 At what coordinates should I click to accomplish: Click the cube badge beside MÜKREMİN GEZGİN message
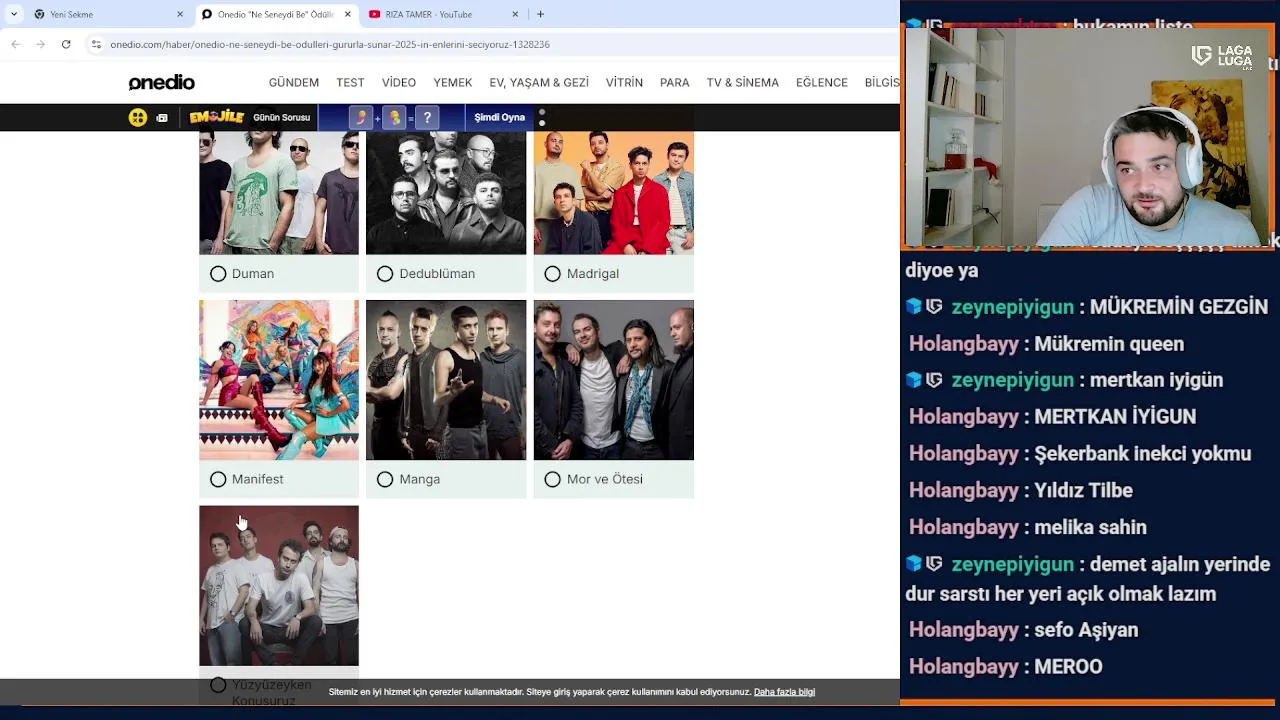tap(913, 307)
